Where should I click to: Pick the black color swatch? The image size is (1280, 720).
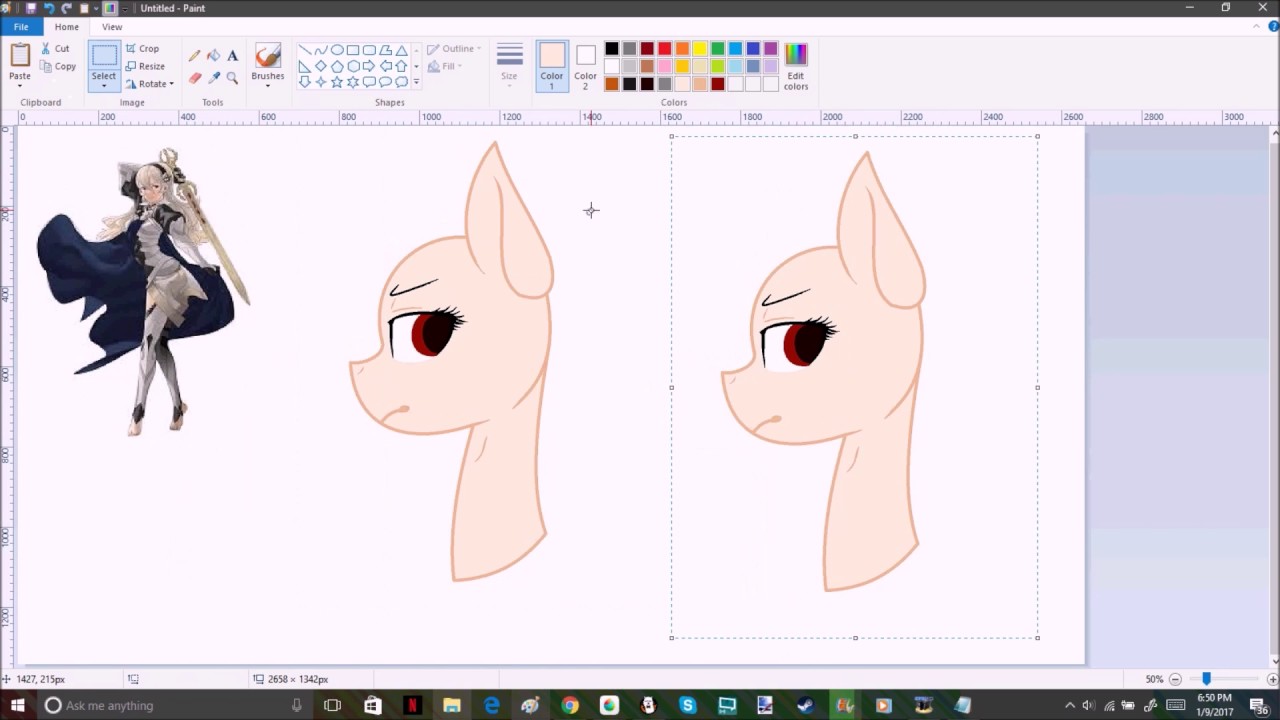612,49
